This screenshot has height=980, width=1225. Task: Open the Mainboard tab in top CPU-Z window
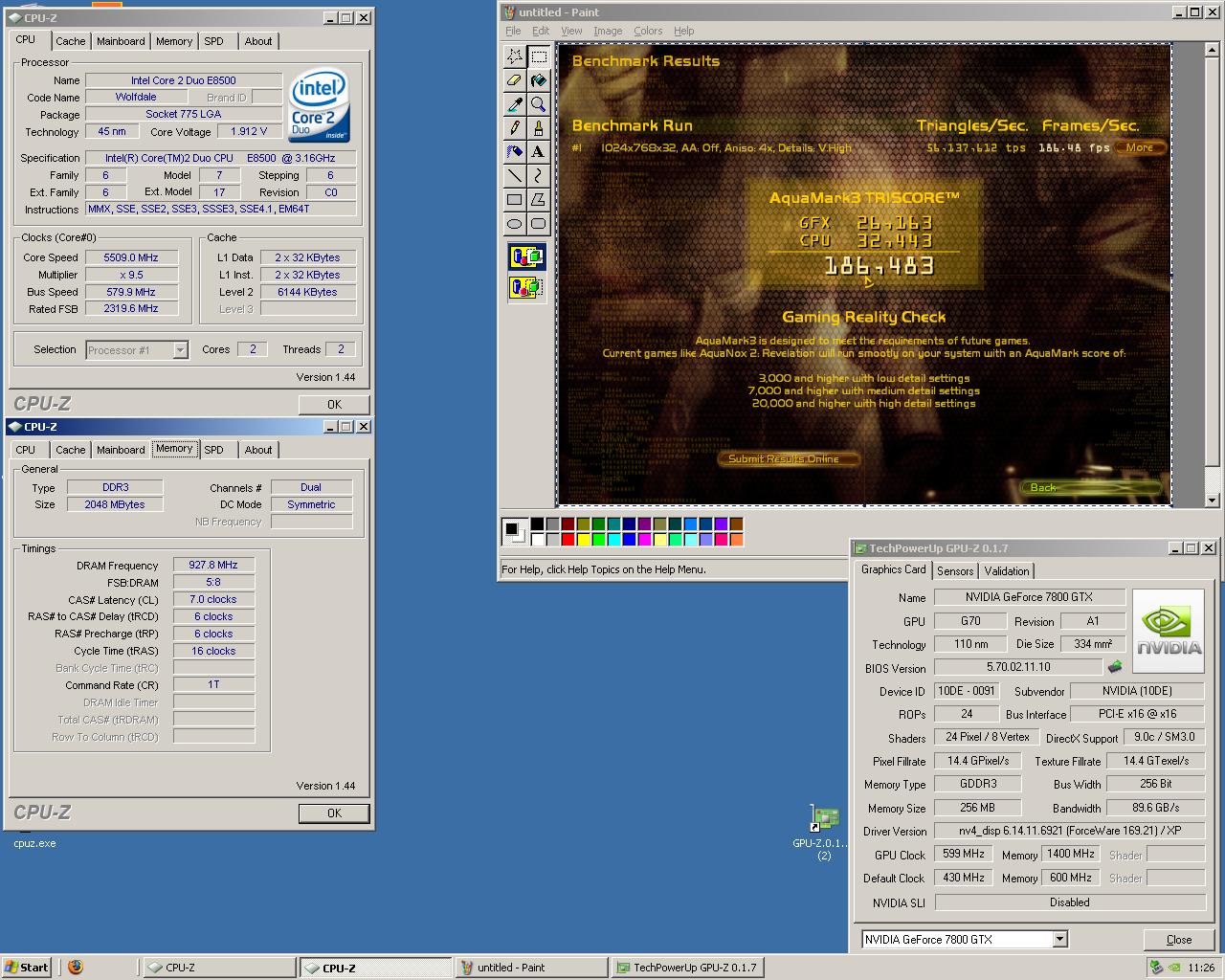pyautogui.click(x=121, y=41)
